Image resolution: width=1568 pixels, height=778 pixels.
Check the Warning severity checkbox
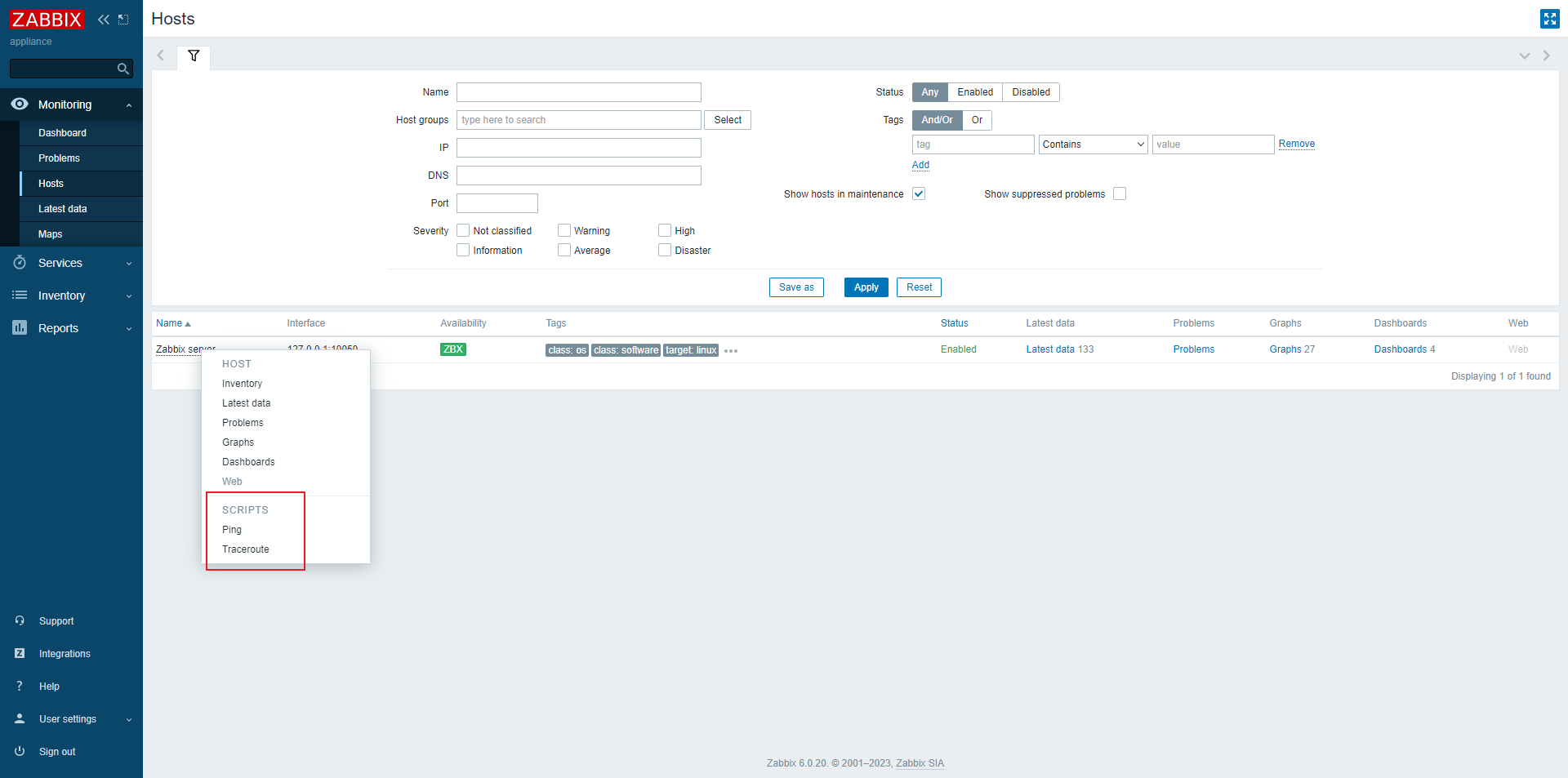click(564, 231)
